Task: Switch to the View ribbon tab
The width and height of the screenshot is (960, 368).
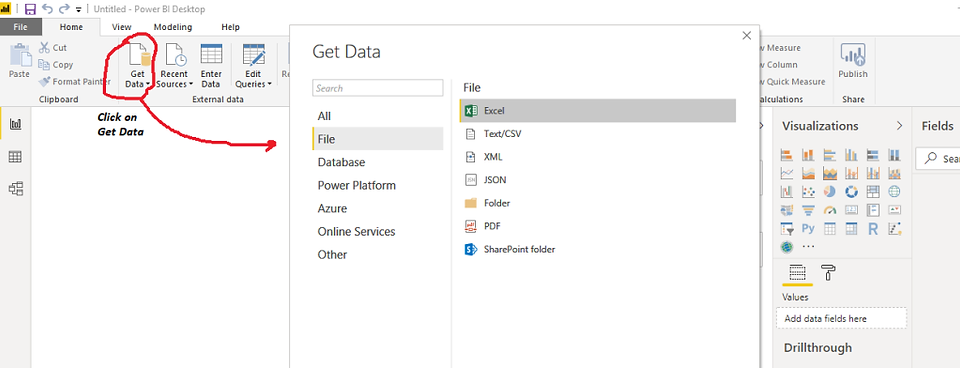Action: click(122, 27)
